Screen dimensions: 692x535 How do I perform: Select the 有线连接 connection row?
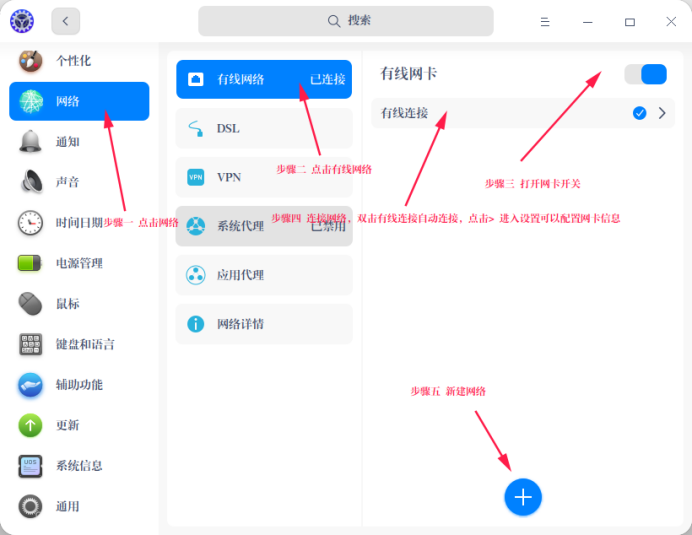coord(523,113)
